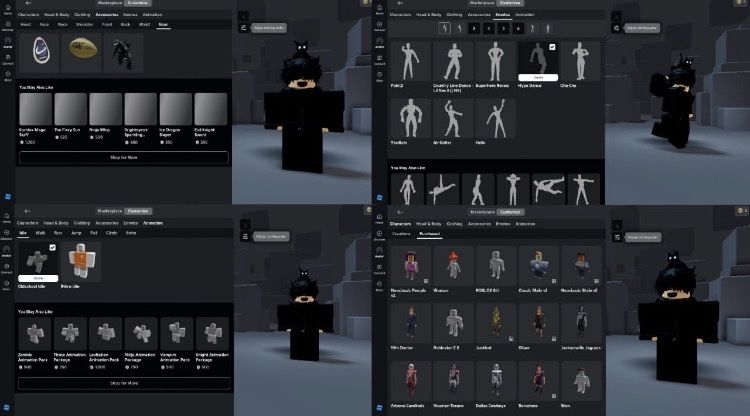Switch to Creations subtab in Characters panel

401,234
